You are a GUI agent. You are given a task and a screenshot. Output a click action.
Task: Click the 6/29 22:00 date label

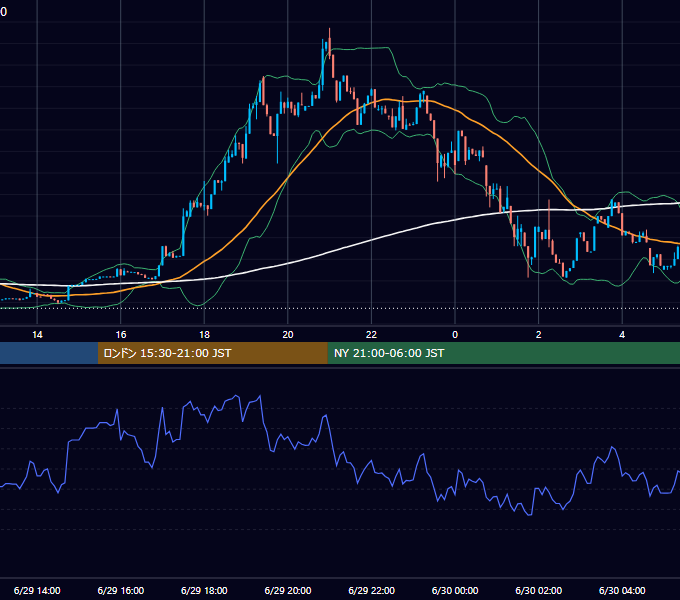coord(371,590)
